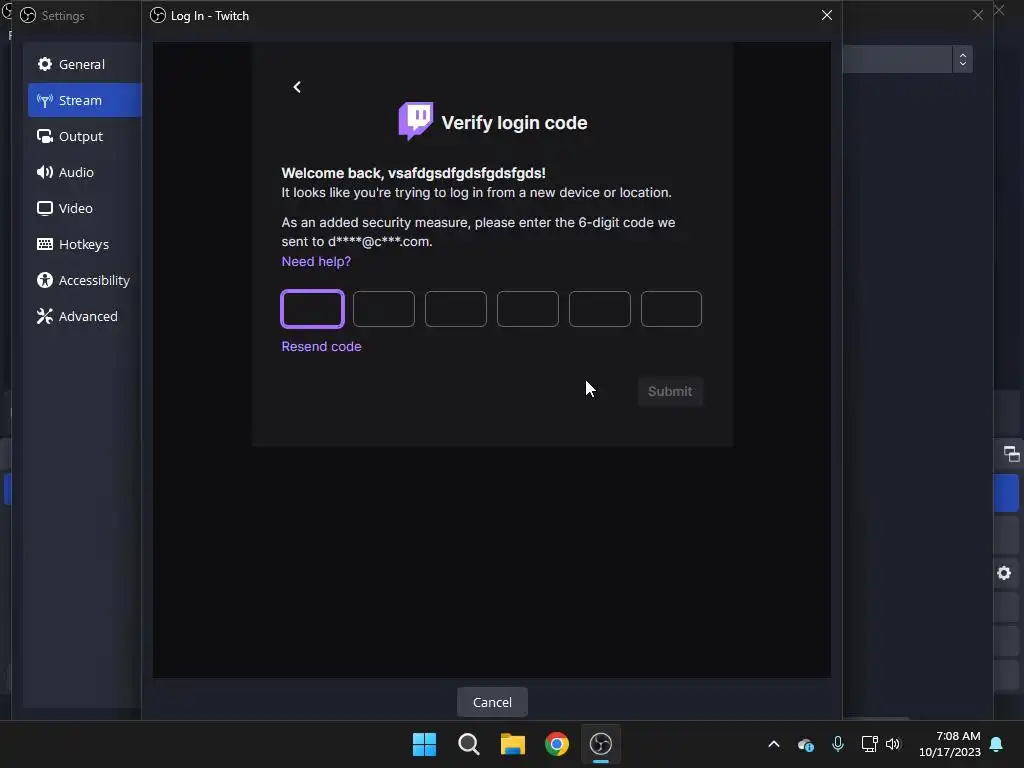This screenshot has width=1024, height=768.
Task: Focus the third code digit box
Action: click(456, 309)
